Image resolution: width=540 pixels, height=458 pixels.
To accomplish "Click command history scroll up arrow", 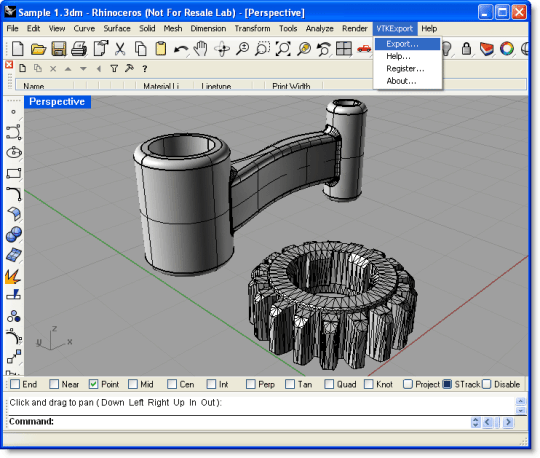I will [x=520, y=401].
